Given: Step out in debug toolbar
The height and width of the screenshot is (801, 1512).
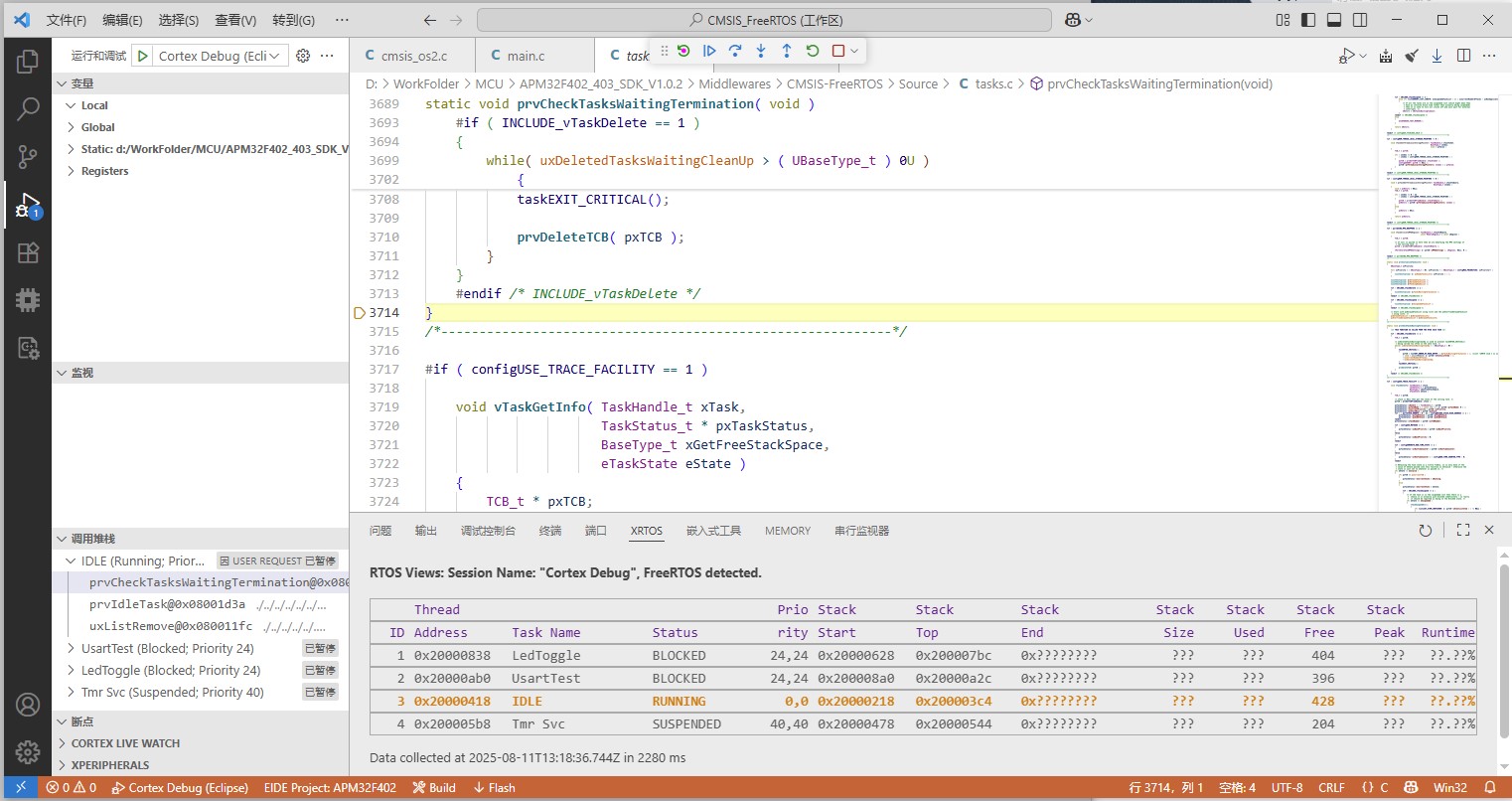Looking at the screenshot, I should 787,51.
